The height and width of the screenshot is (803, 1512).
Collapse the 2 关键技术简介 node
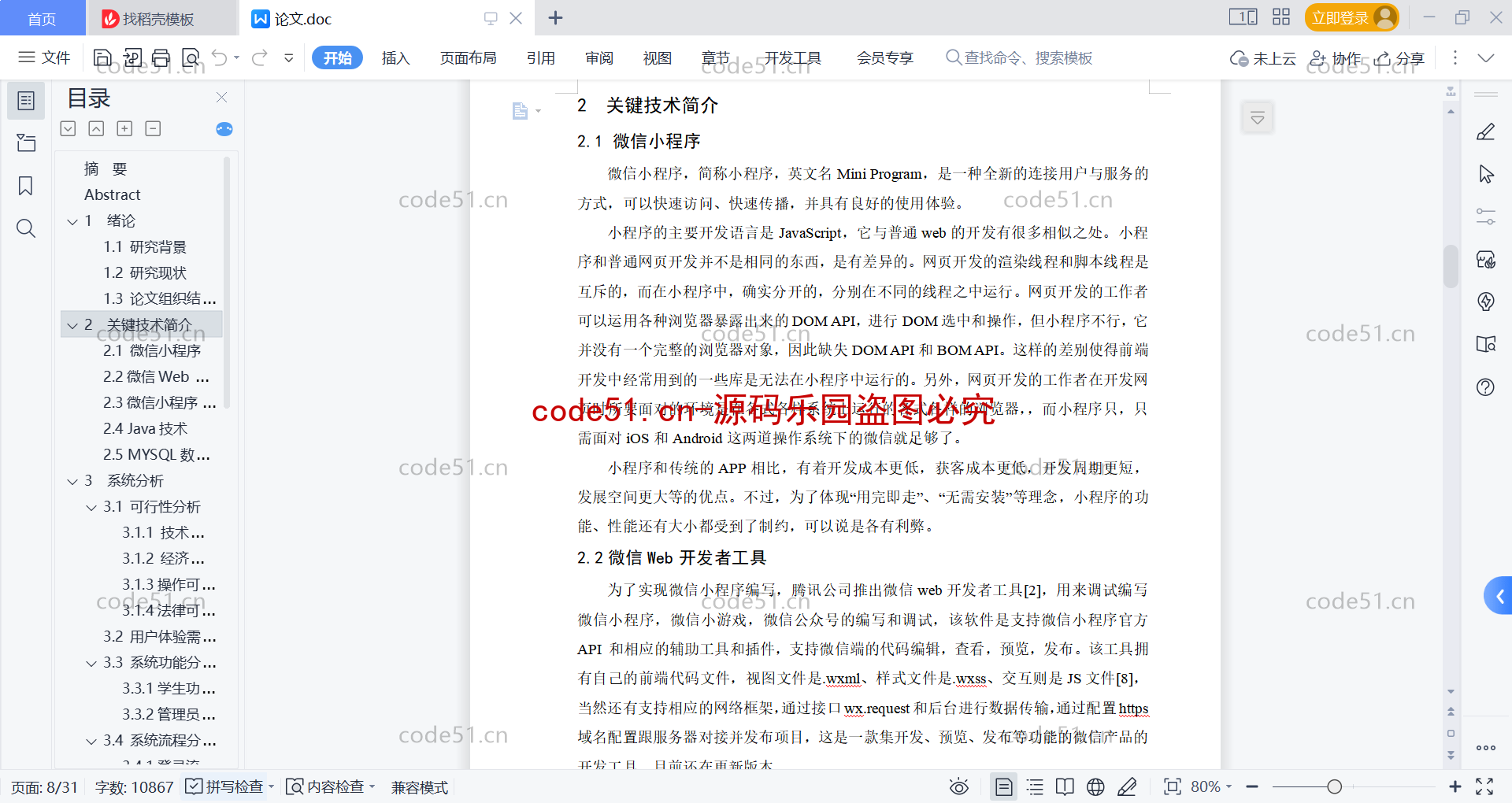72,325
